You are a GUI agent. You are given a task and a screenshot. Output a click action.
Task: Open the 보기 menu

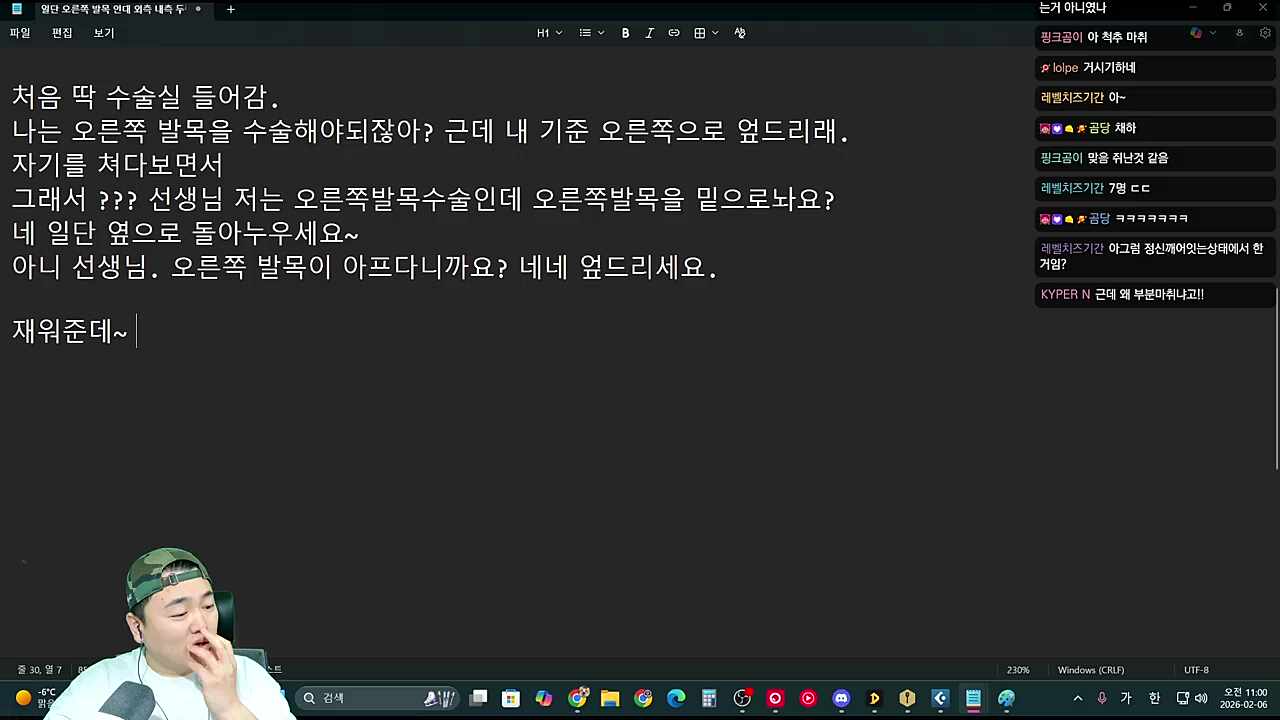pos(102,32)
